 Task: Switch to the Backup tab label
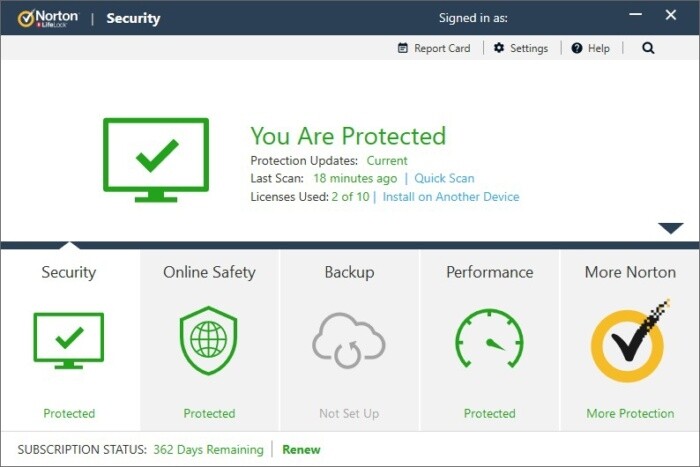(349, 272)
